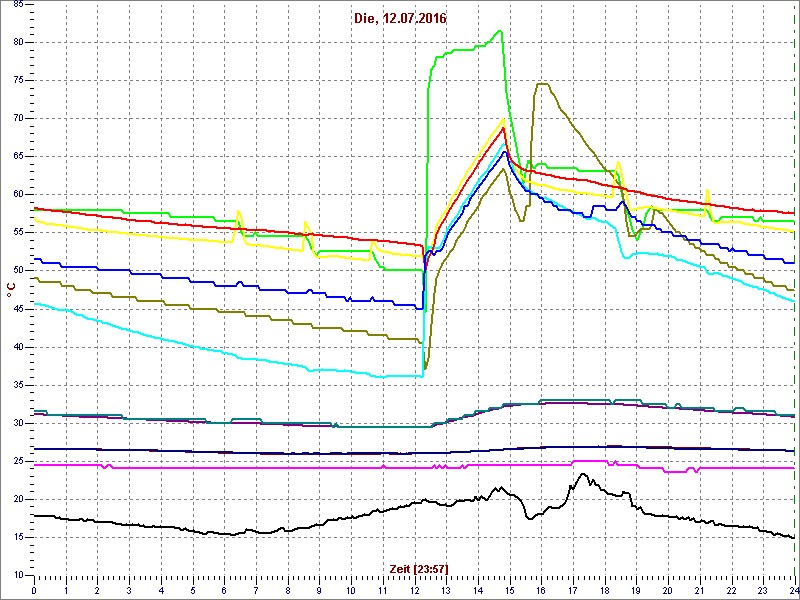
Task: Select the 35 label on the temperature axis
Action: (17, 385)
